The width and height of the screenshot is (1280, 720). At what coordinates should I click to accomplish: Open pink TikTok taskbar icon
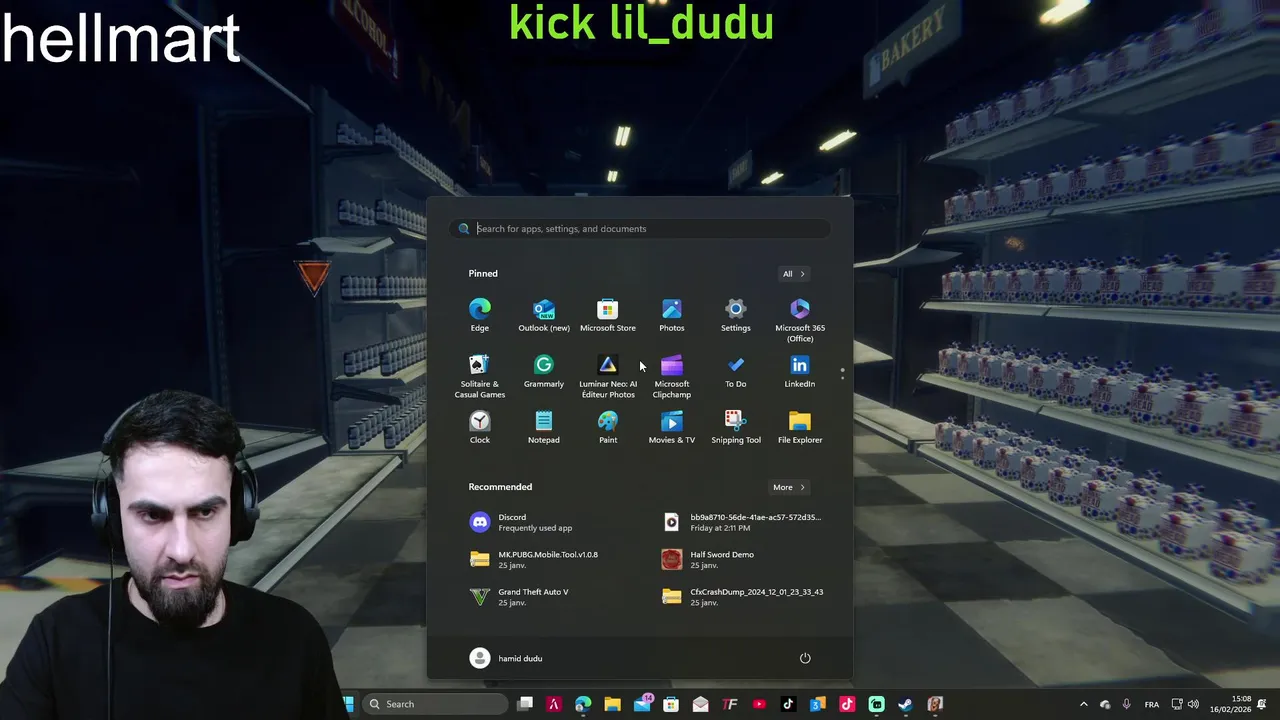pos(847,704)
